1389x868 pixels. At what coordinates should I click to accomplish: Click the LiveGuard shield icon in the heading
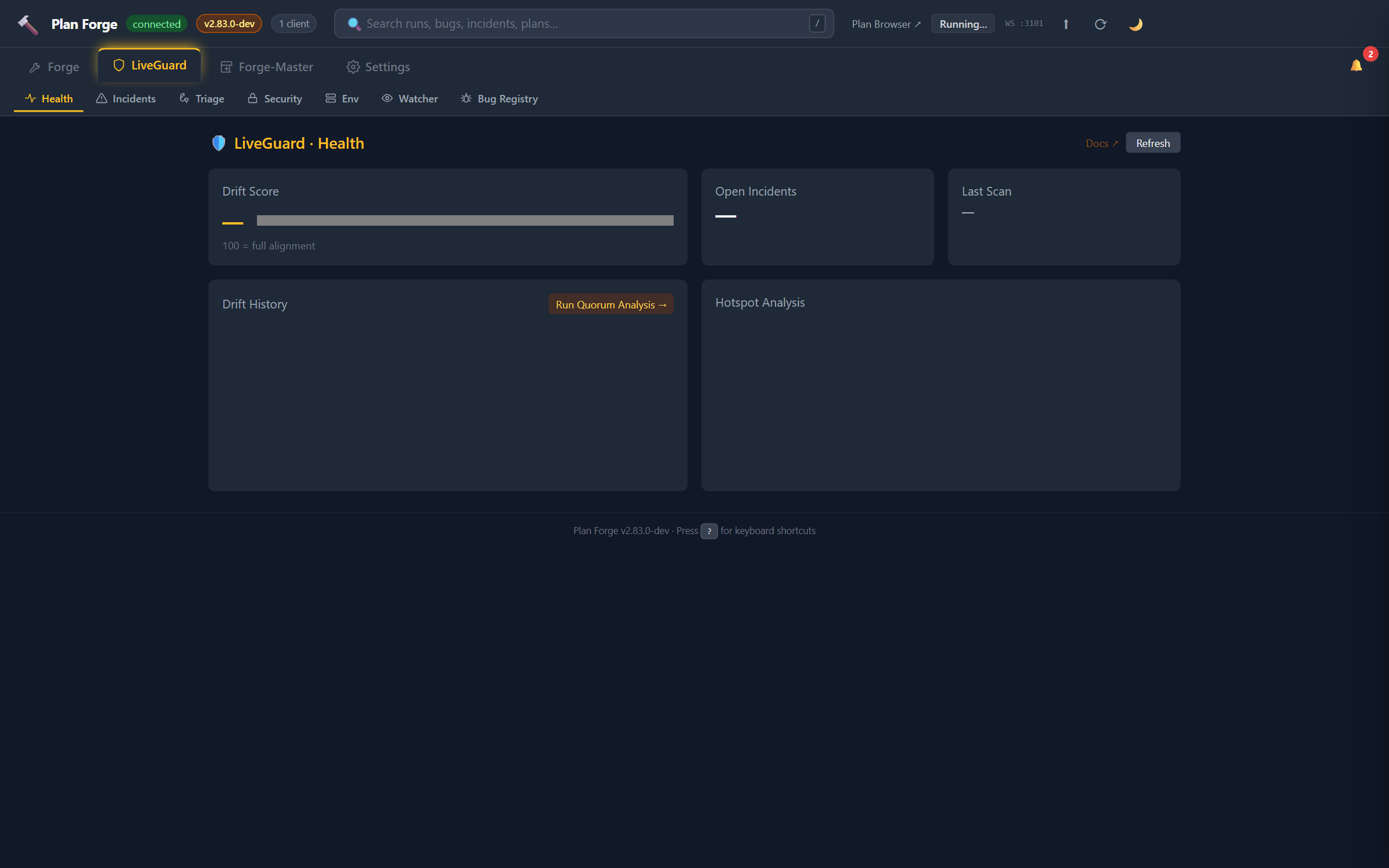(219, 143)
